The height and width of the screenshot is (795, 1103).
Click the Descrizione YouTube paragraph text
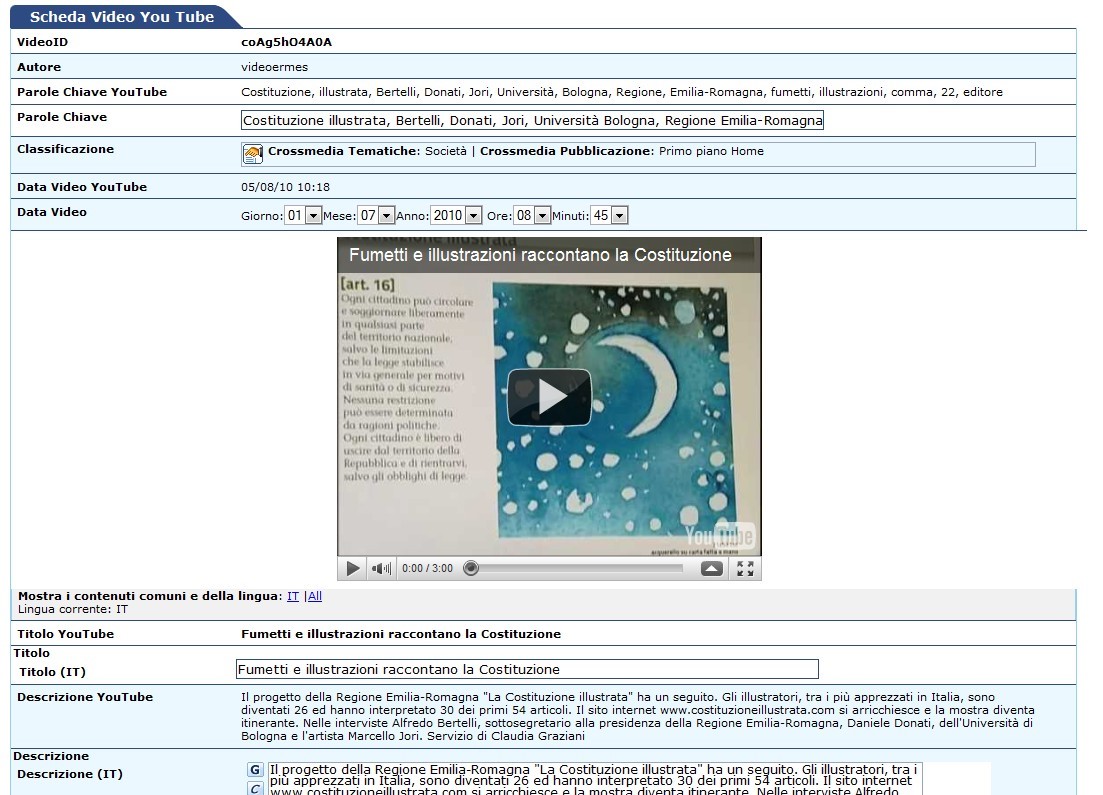click(x=637, y=716)
